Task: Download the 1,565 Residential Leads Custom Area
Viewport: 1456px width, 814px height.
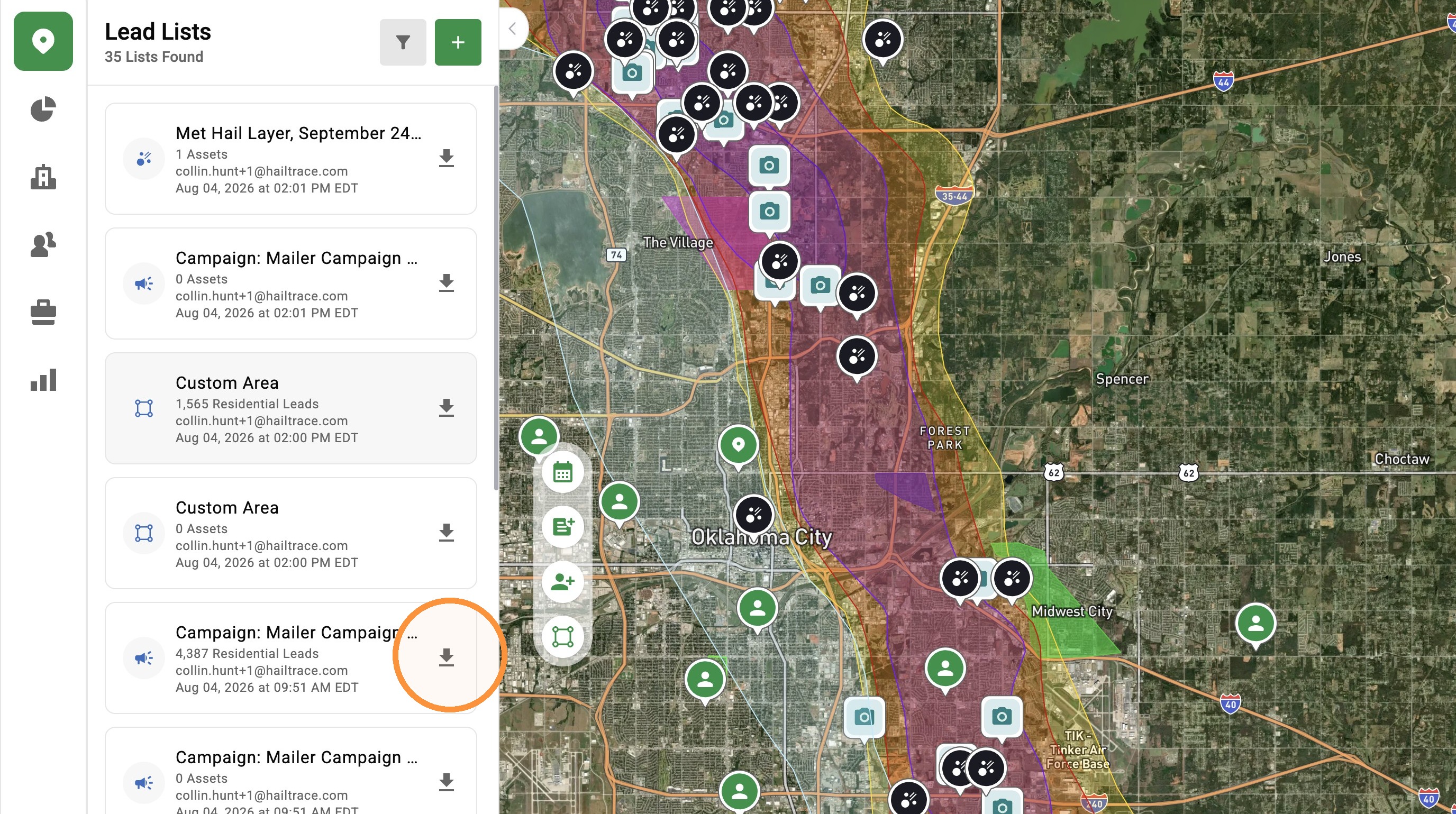Action: pyautogui.click(x=447, y=408)
